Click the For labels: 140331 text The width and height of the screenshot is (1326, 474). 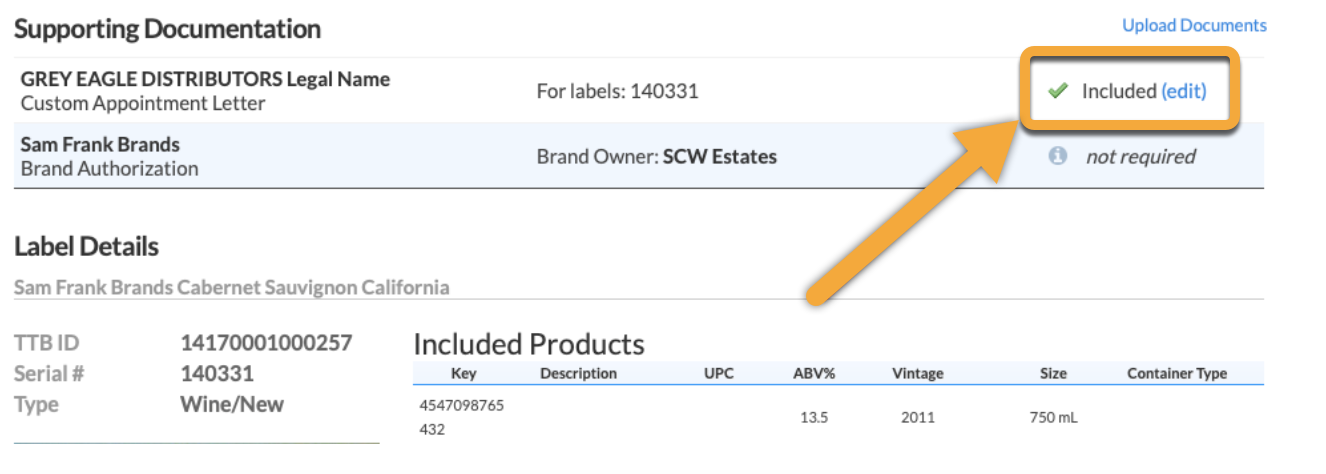617,91
